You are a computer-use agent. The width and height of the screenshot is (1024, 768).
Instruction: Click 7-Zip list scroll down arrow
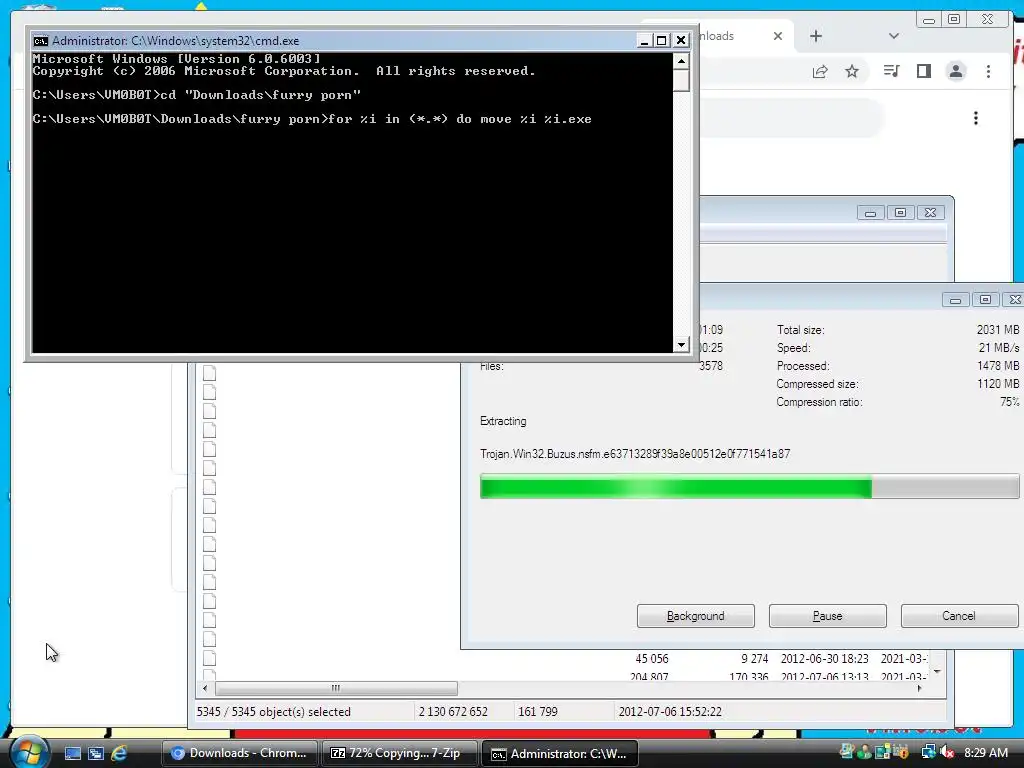click(937, 672)
